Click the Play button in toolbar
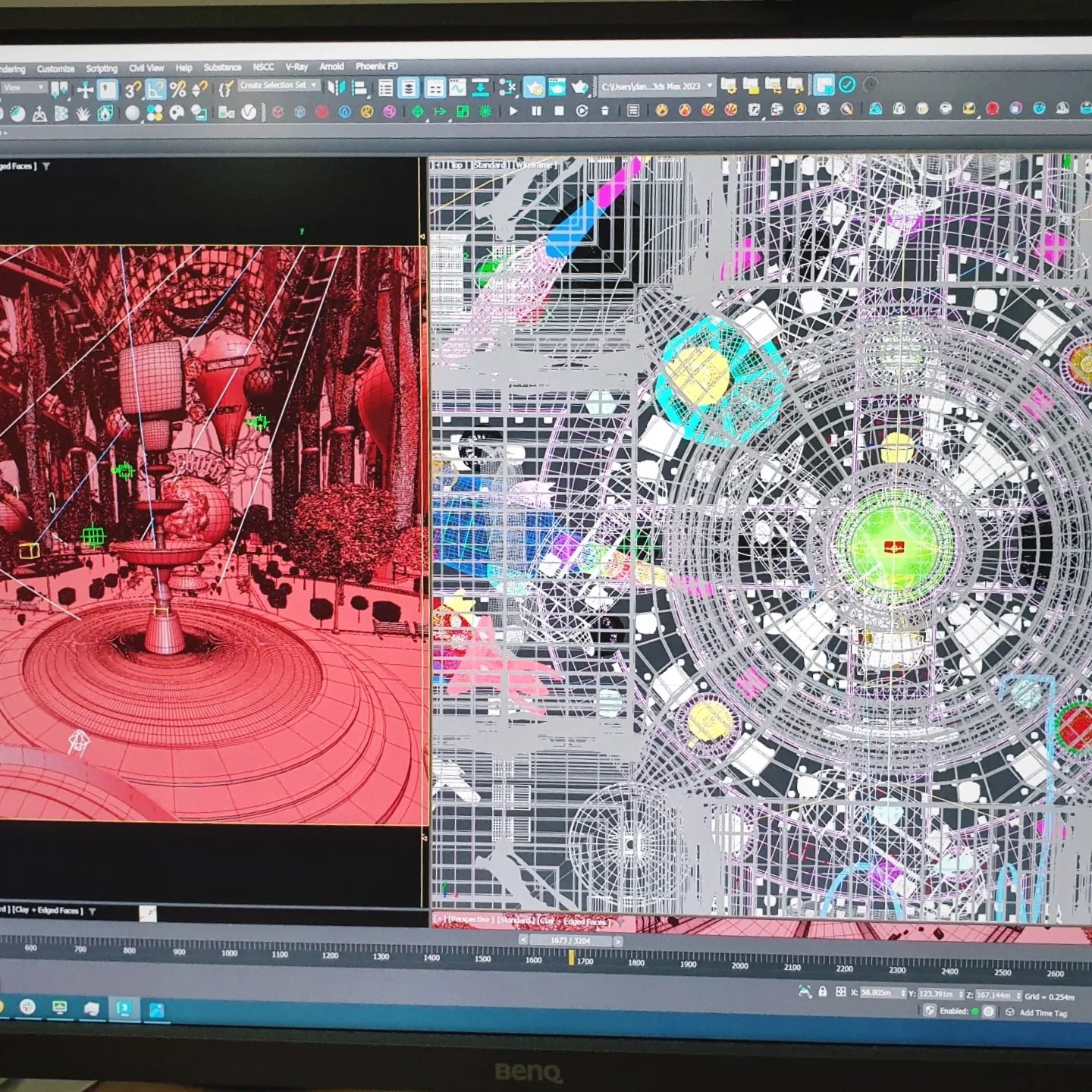 (x=513, y=111)
